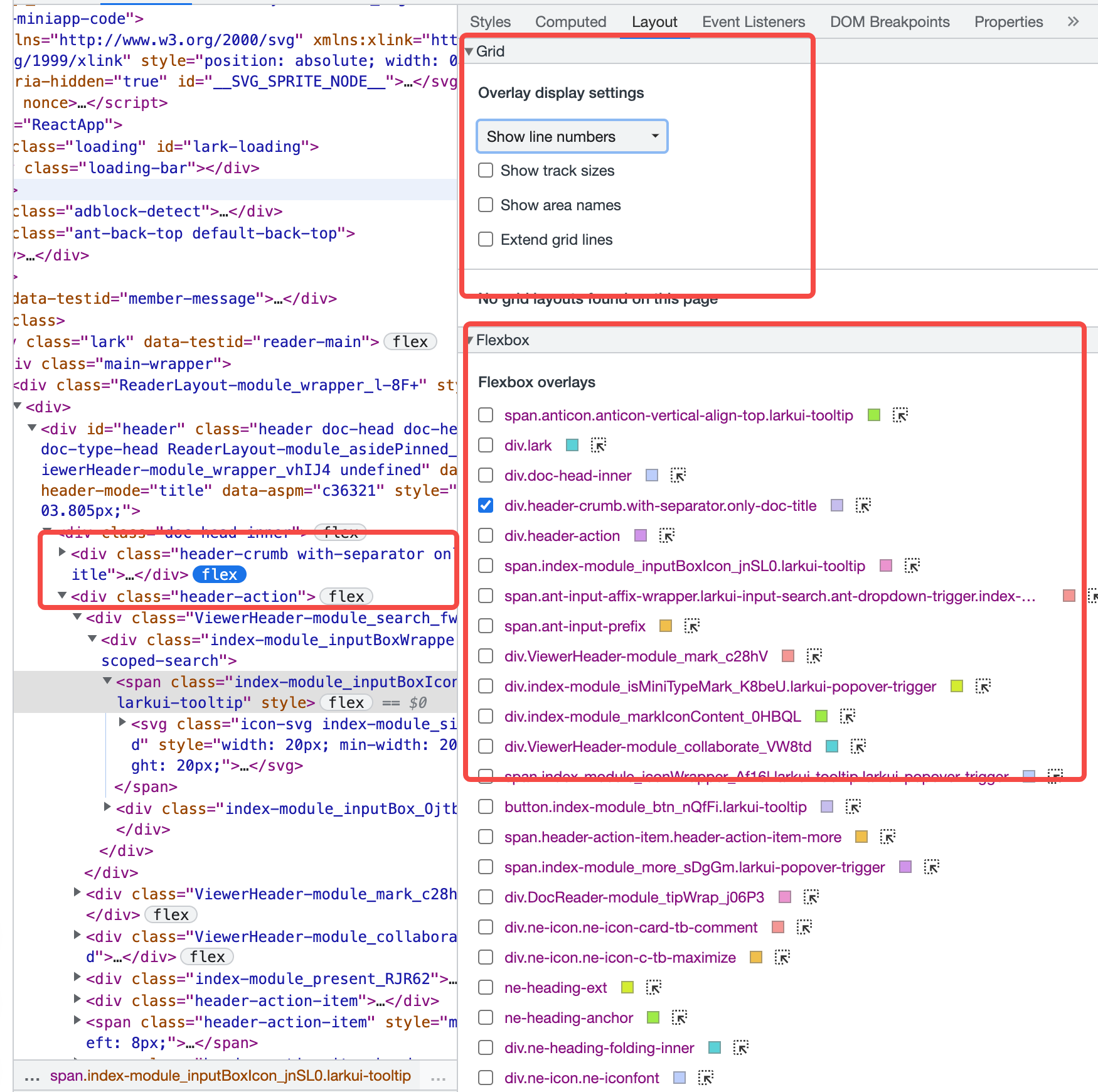This screenshot has height=1092, width=1098.
Task: Change div.lark overlay color swatch
Action: point(572,446)
